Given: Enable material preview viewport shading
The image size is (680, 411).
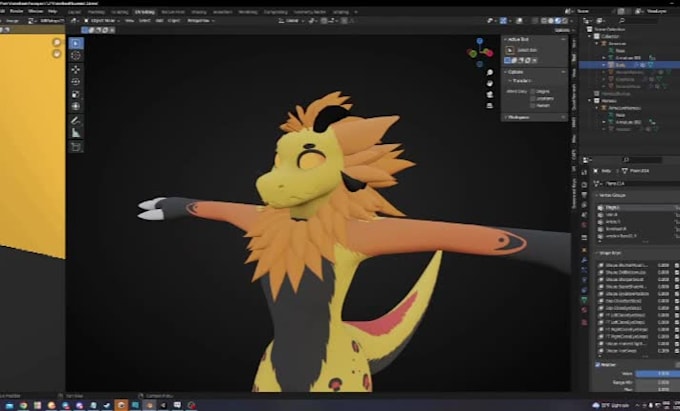Looking at the screenshot, I should click(558, 20).
